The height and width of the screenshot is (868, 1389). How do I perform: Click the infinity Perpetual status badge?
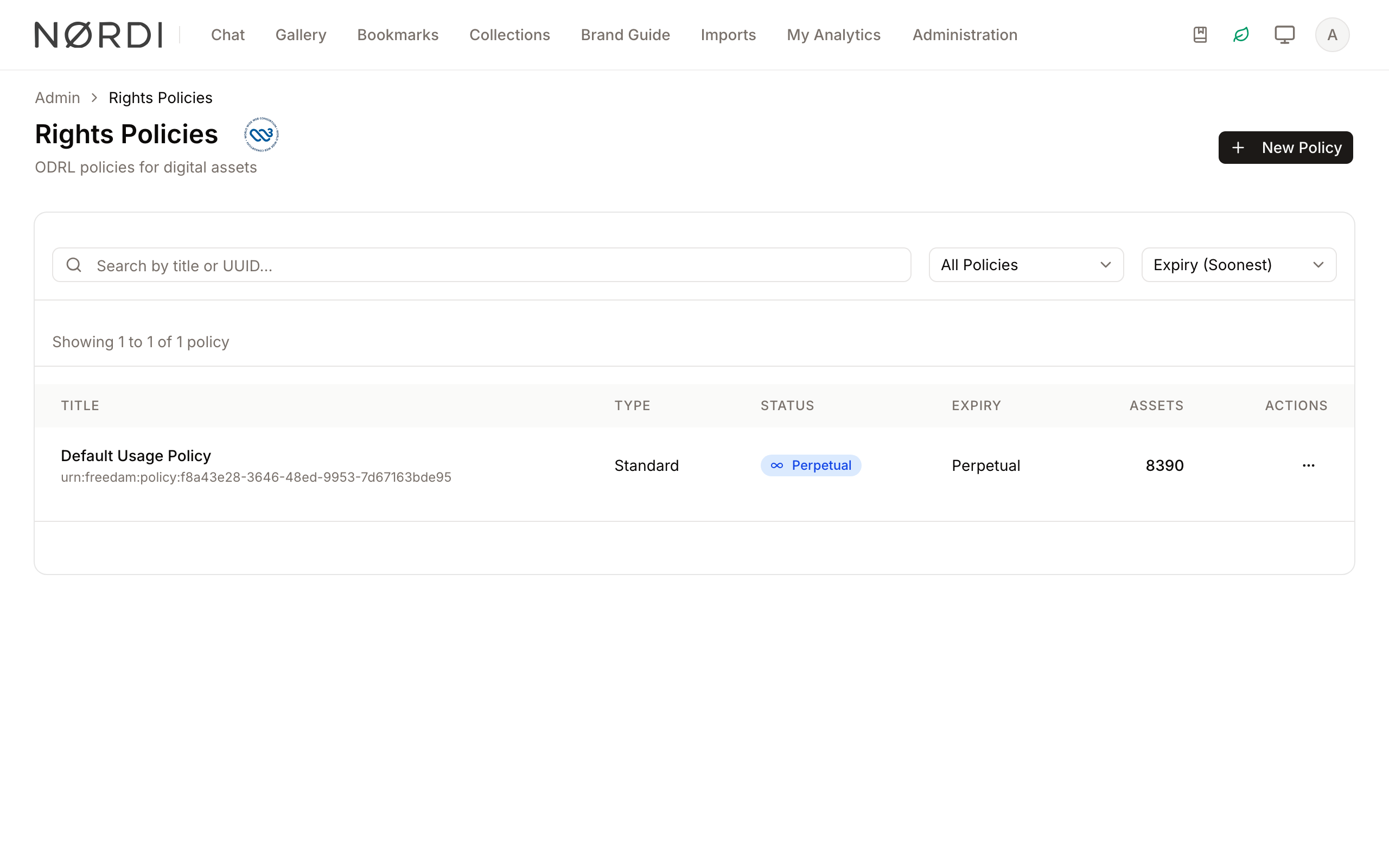pos(811,465)
